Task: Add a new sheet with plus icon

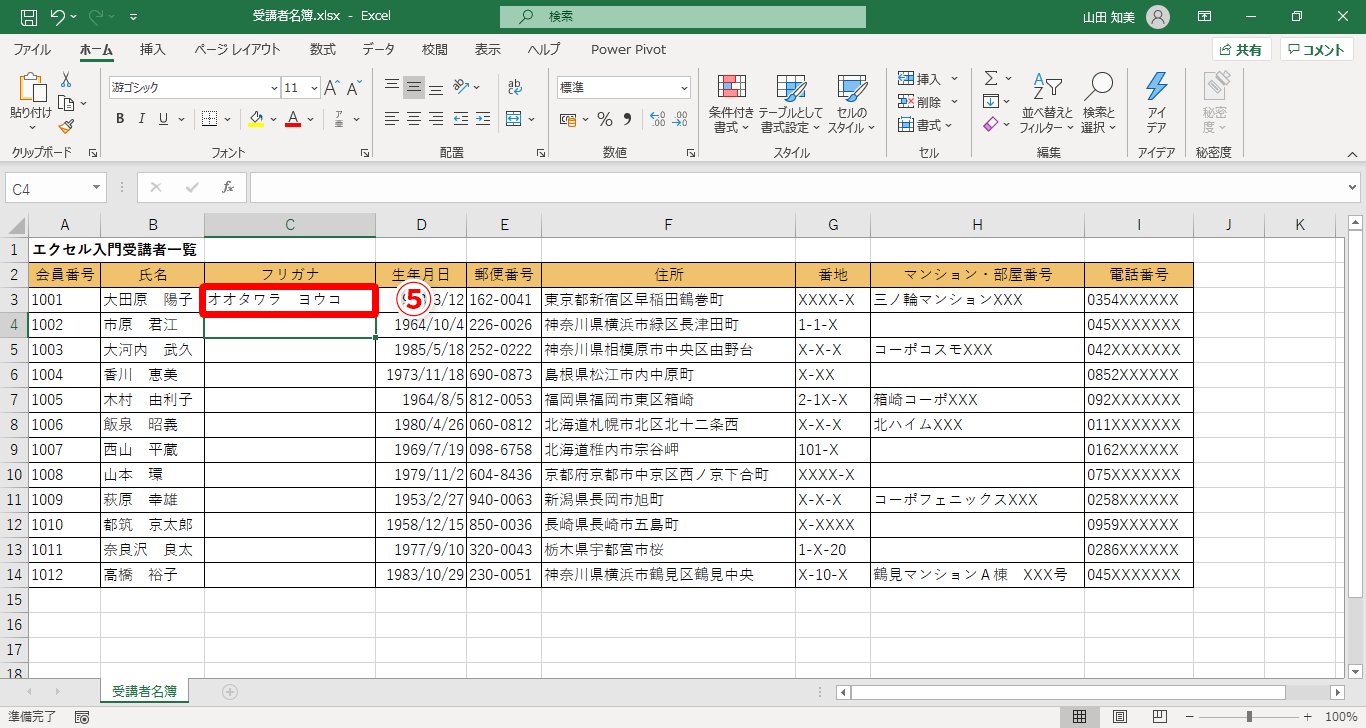Action: pyautogui.click(x=230, y=691)
